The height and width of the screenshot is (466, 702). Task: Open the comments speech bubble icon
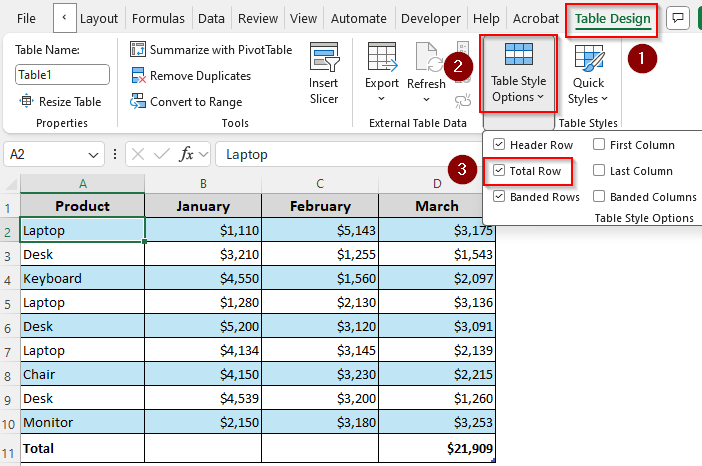coord(678,18)
